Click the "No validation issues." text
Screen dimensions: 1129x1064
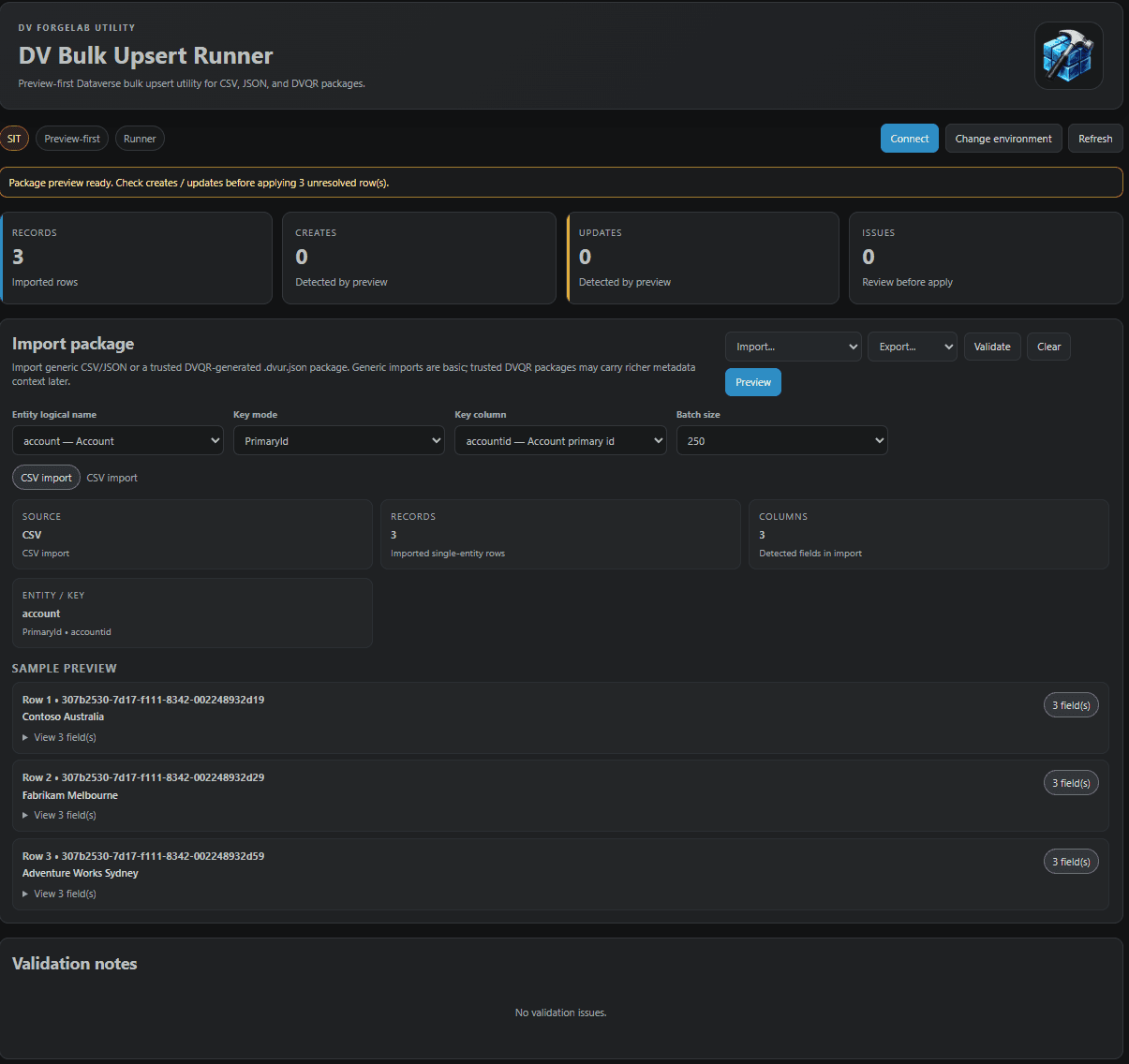pyautogui.click(x=560, y=1012)
